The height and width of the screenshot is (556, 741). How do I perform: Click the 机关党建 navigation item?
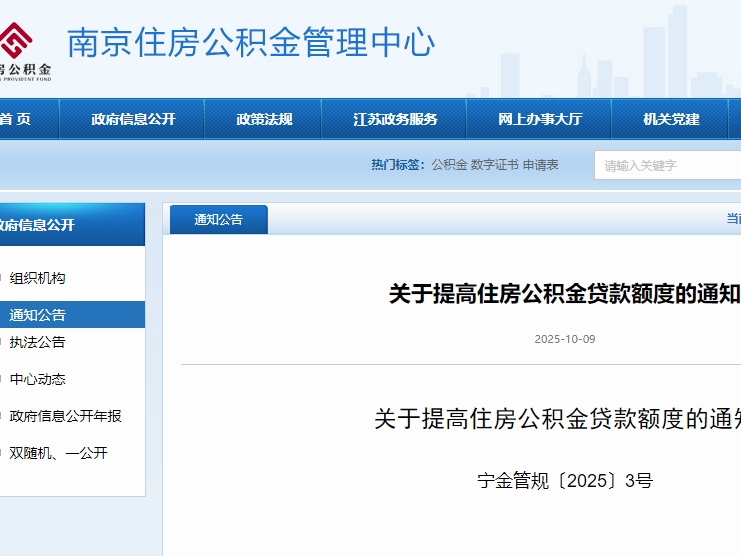(x=671, y=119)
